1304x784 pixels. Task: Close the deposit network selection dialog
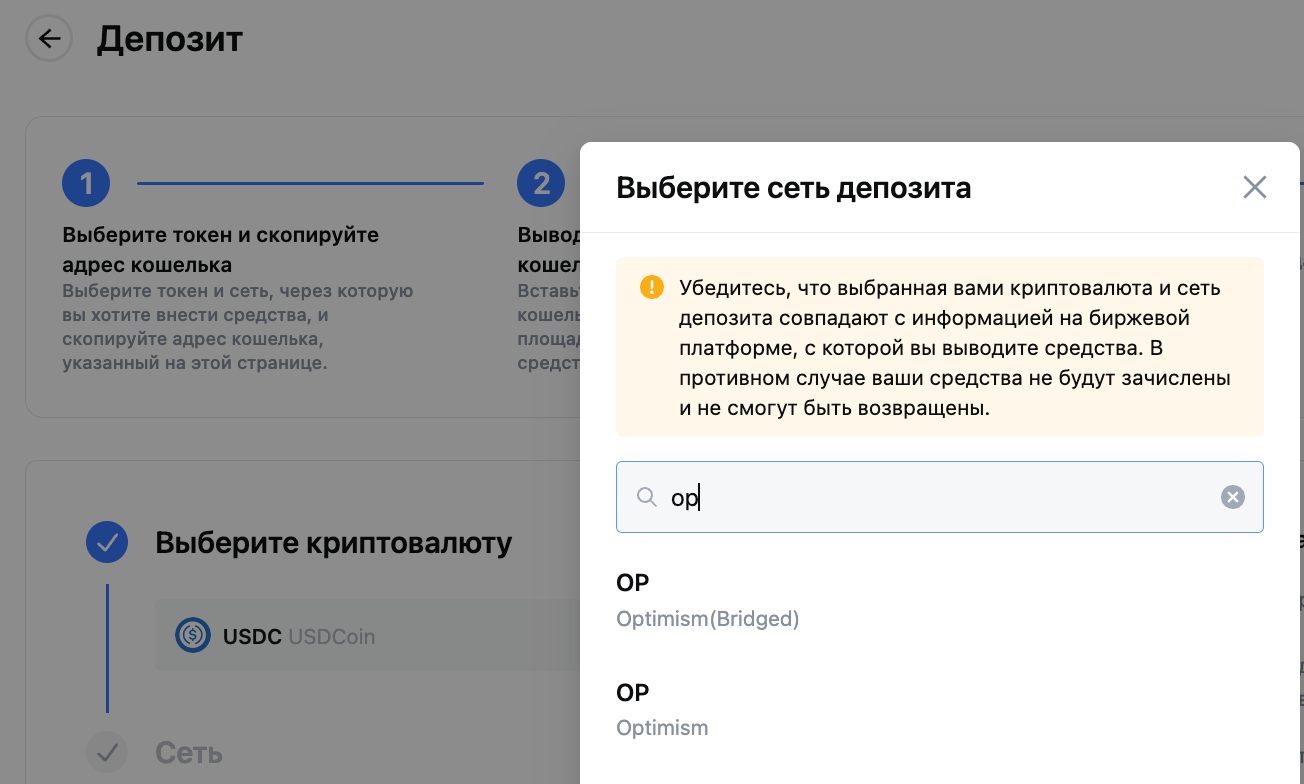(1254, 187)
